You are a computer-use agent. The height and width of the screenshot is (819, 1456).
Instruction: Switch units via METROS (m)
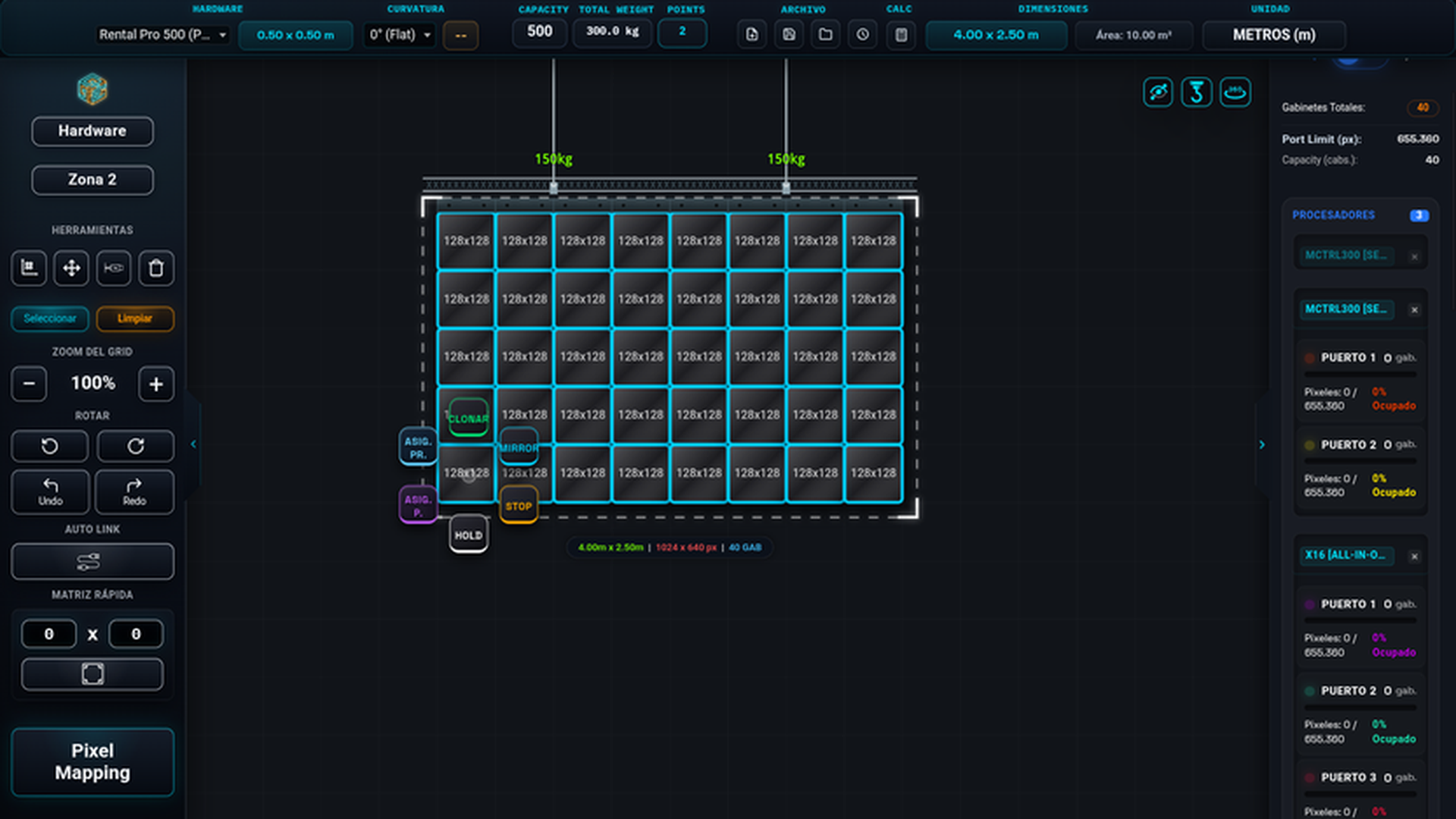click(x=1274, y=35)
